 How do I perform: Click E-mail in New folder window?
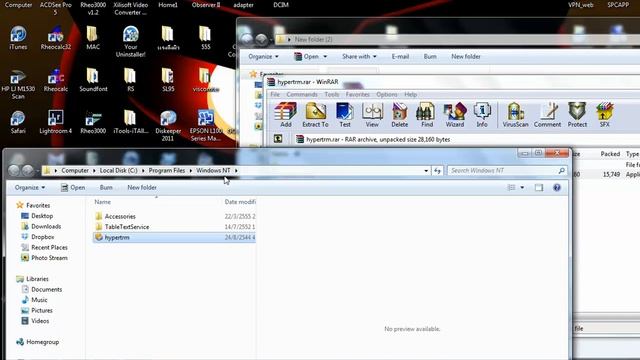click(x=400, y=56)
